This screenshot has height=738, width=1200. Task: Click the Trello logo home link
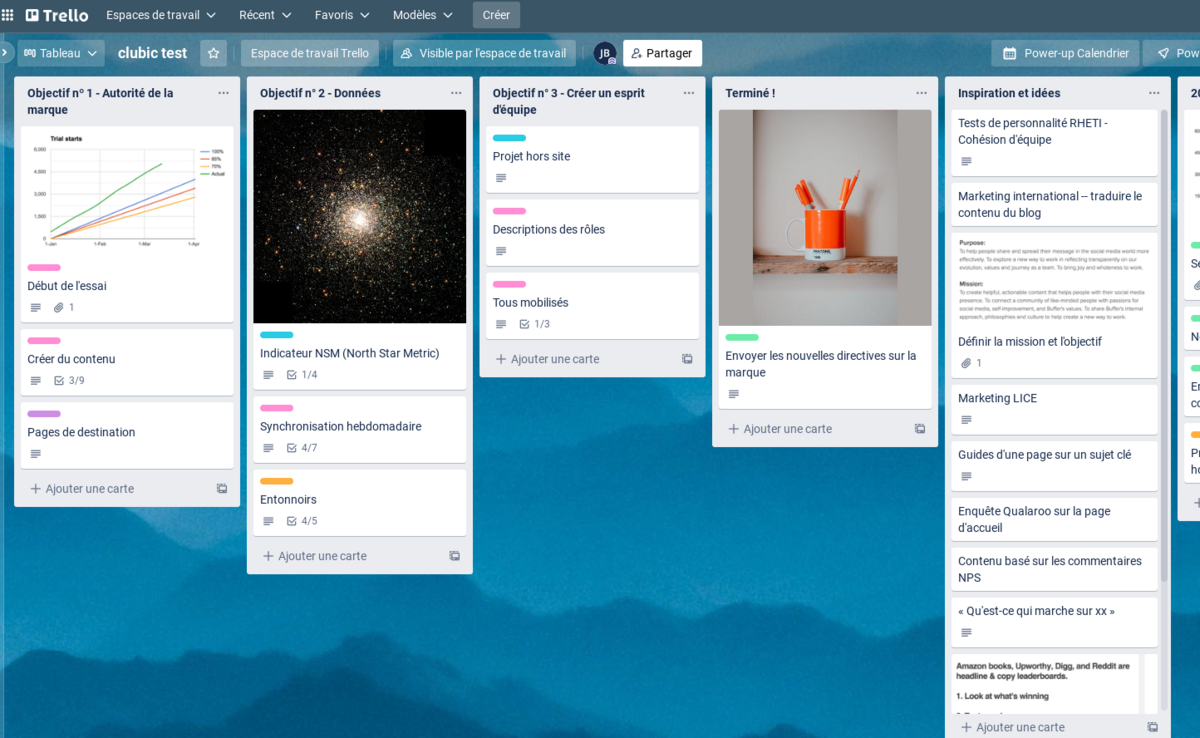tap(57, 15)
